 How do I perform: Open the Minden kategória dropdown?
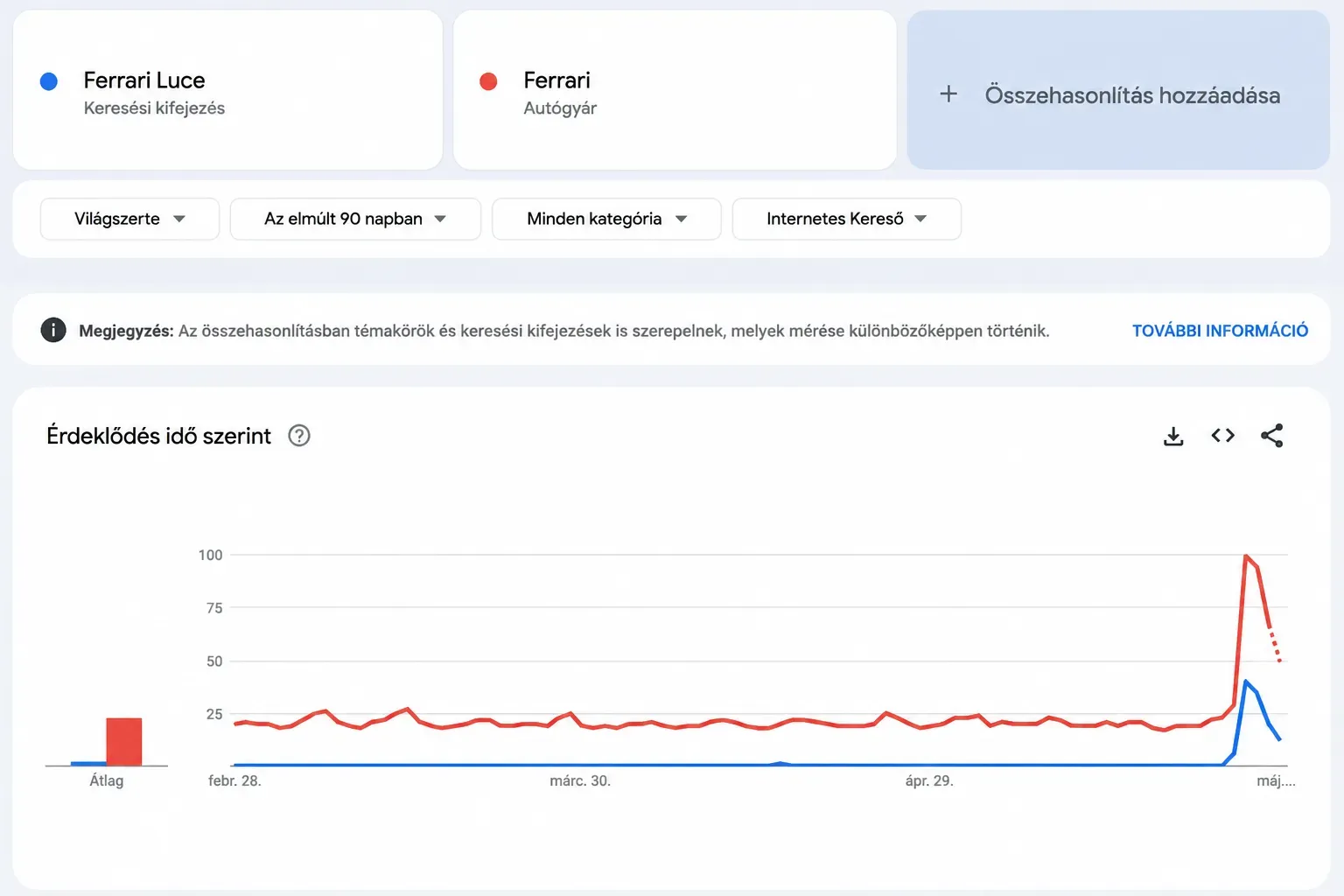[606, 219]
